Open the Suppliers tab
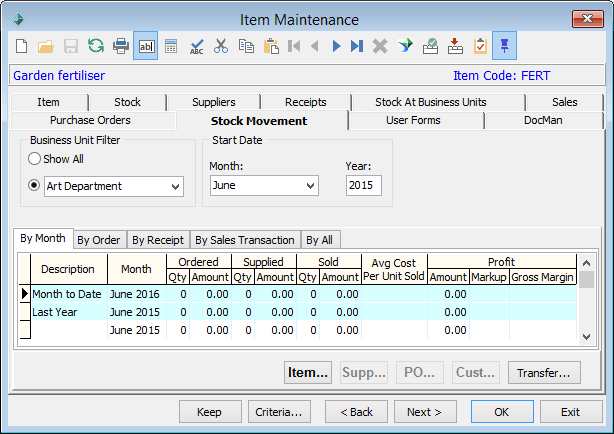The height and width of the screenshot is (434, 614). 214,102
